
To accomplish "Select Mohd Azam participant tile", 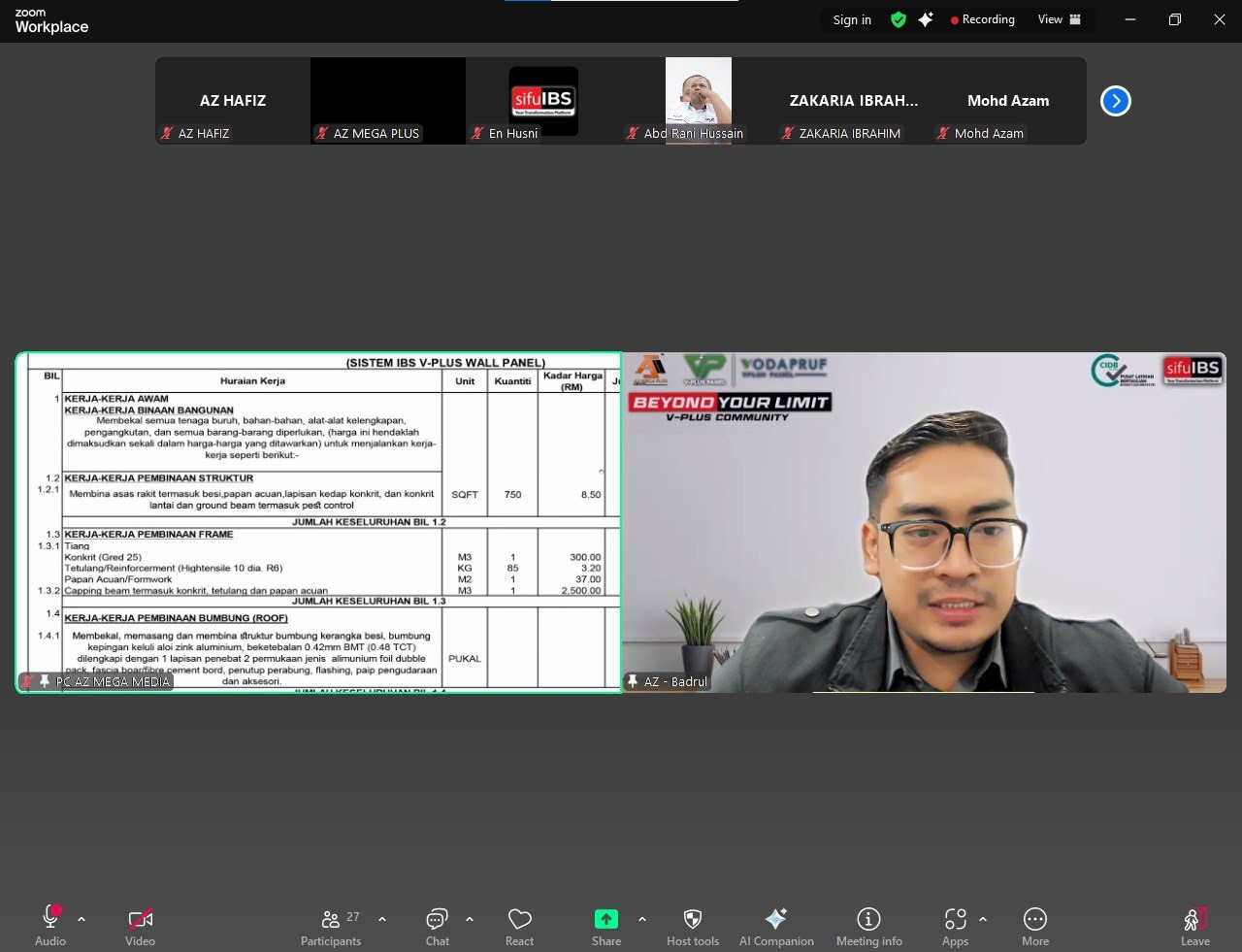I will [x=1009, y=101].
